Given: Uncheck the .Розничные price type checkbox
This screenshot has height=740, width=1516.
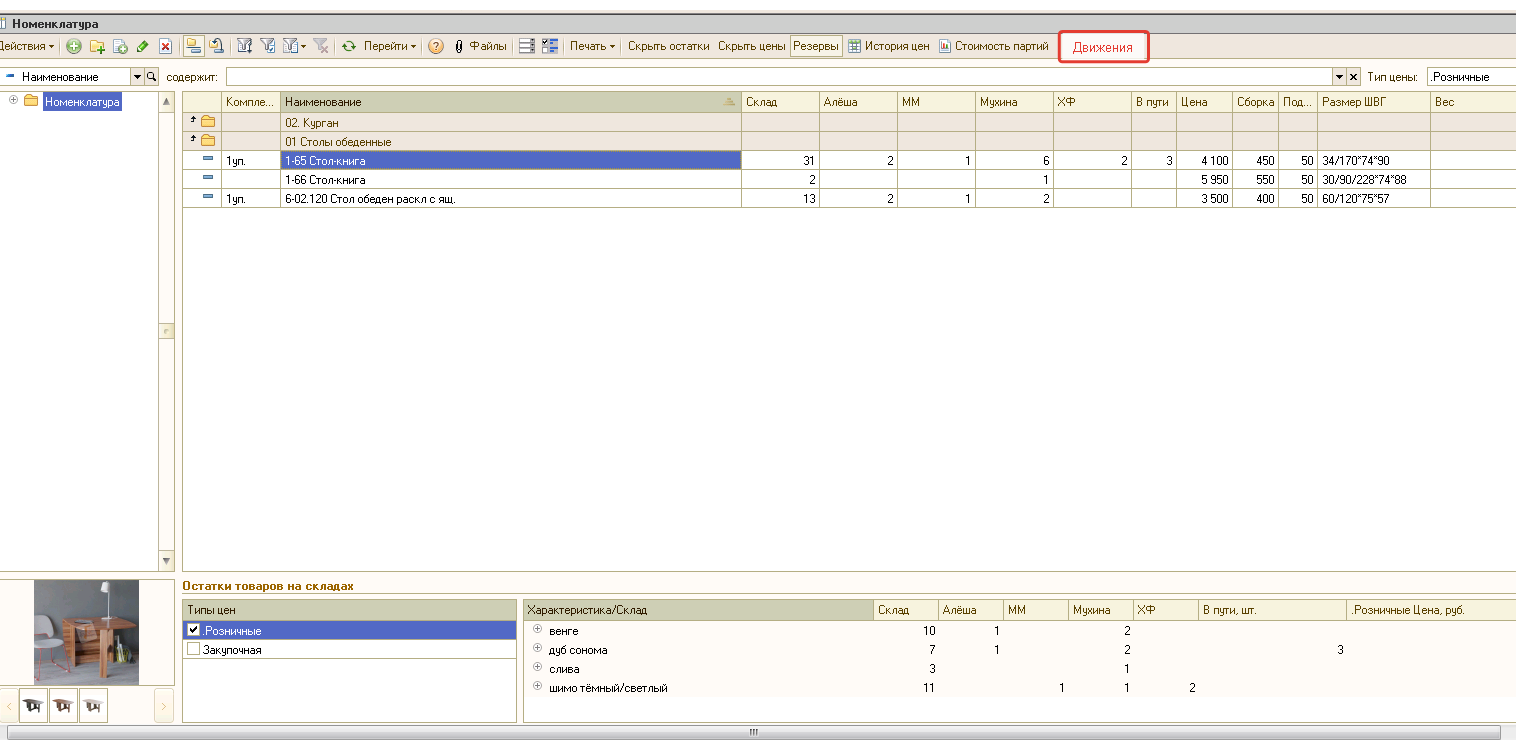Looking at the screenshot, I should pyautogui.click(x=194, y=631).
